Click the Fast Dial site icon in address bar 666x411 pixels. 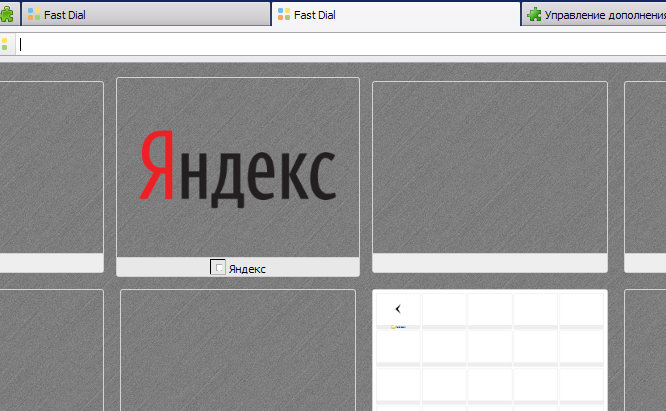click(5, 44)
